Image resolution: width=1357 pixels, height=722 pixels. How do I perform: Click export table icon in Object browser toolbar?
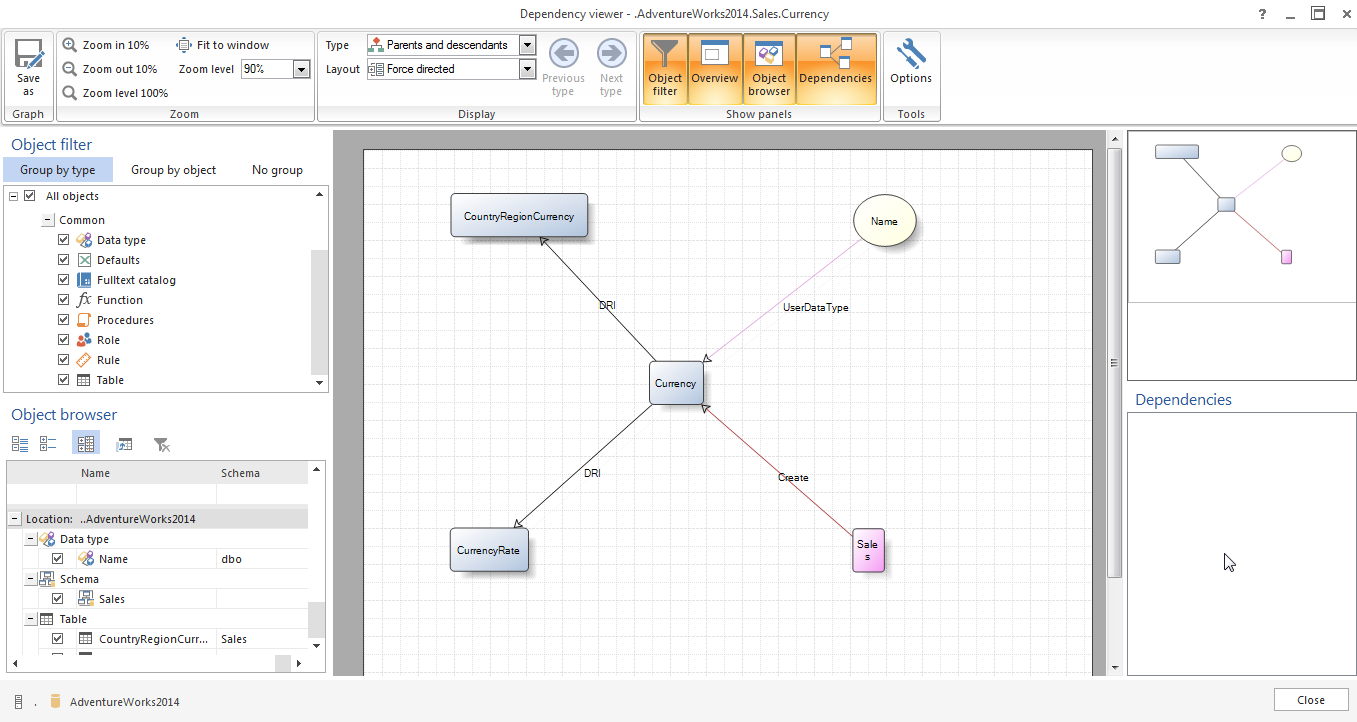click(x=124, y=444)
